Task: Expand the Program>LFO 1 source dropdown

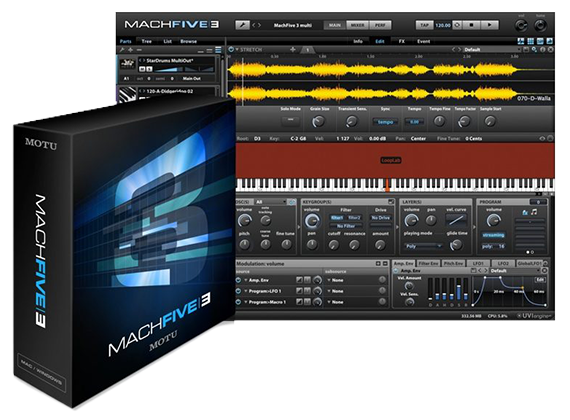Action: (246, 291)
